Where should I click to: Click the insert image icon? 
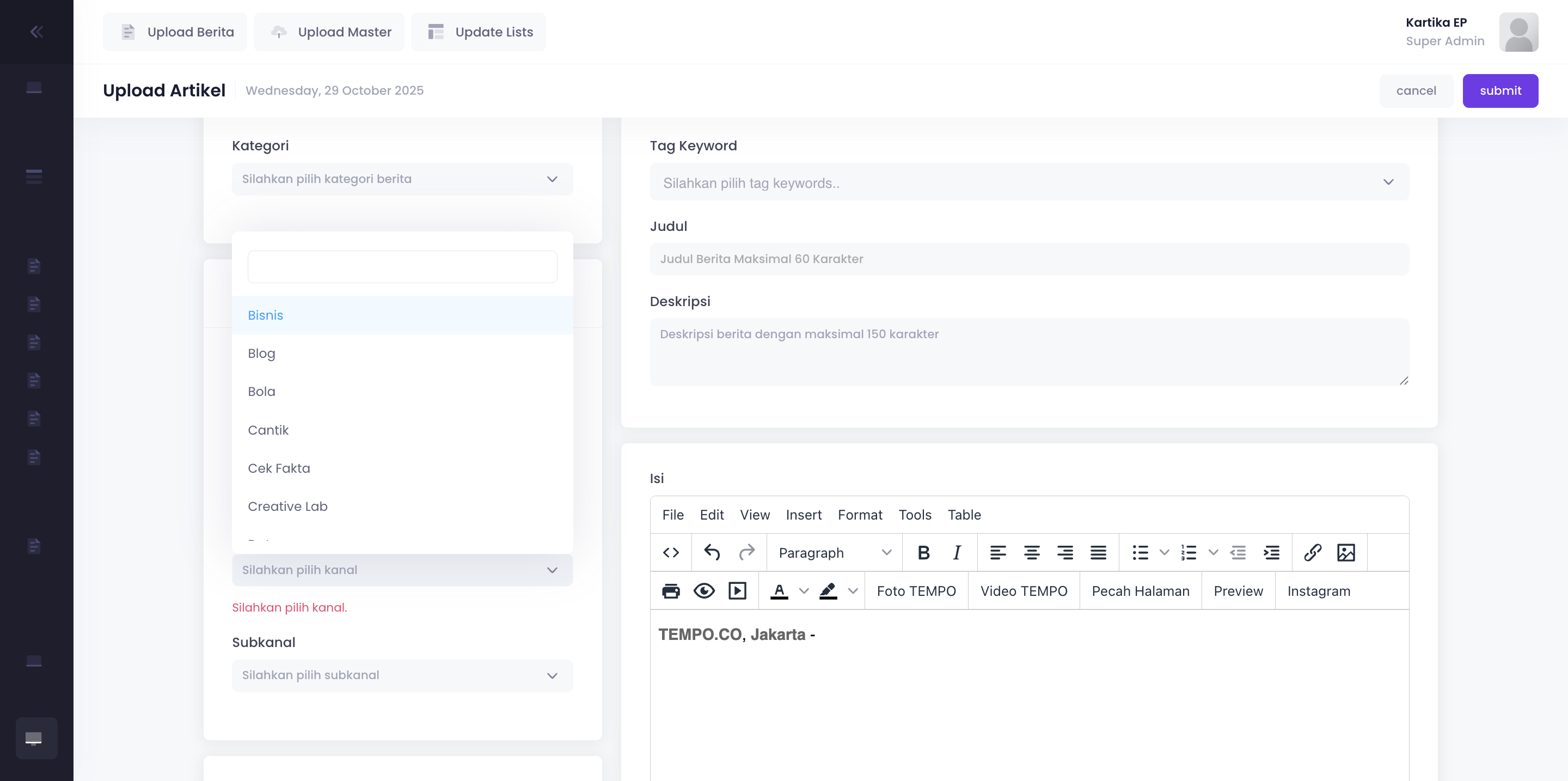click(1345, 553)
